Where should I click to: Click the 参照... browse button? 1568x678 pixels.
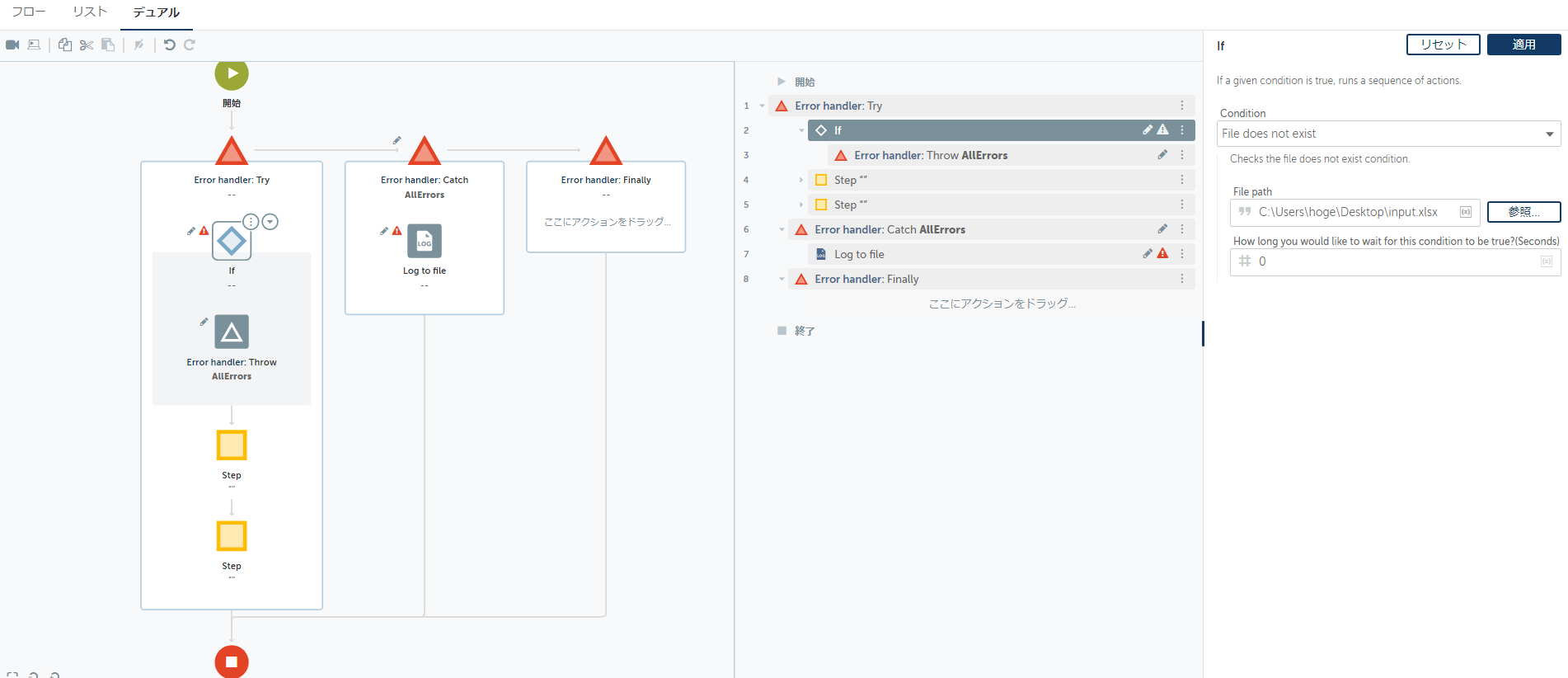[1523, 212]
